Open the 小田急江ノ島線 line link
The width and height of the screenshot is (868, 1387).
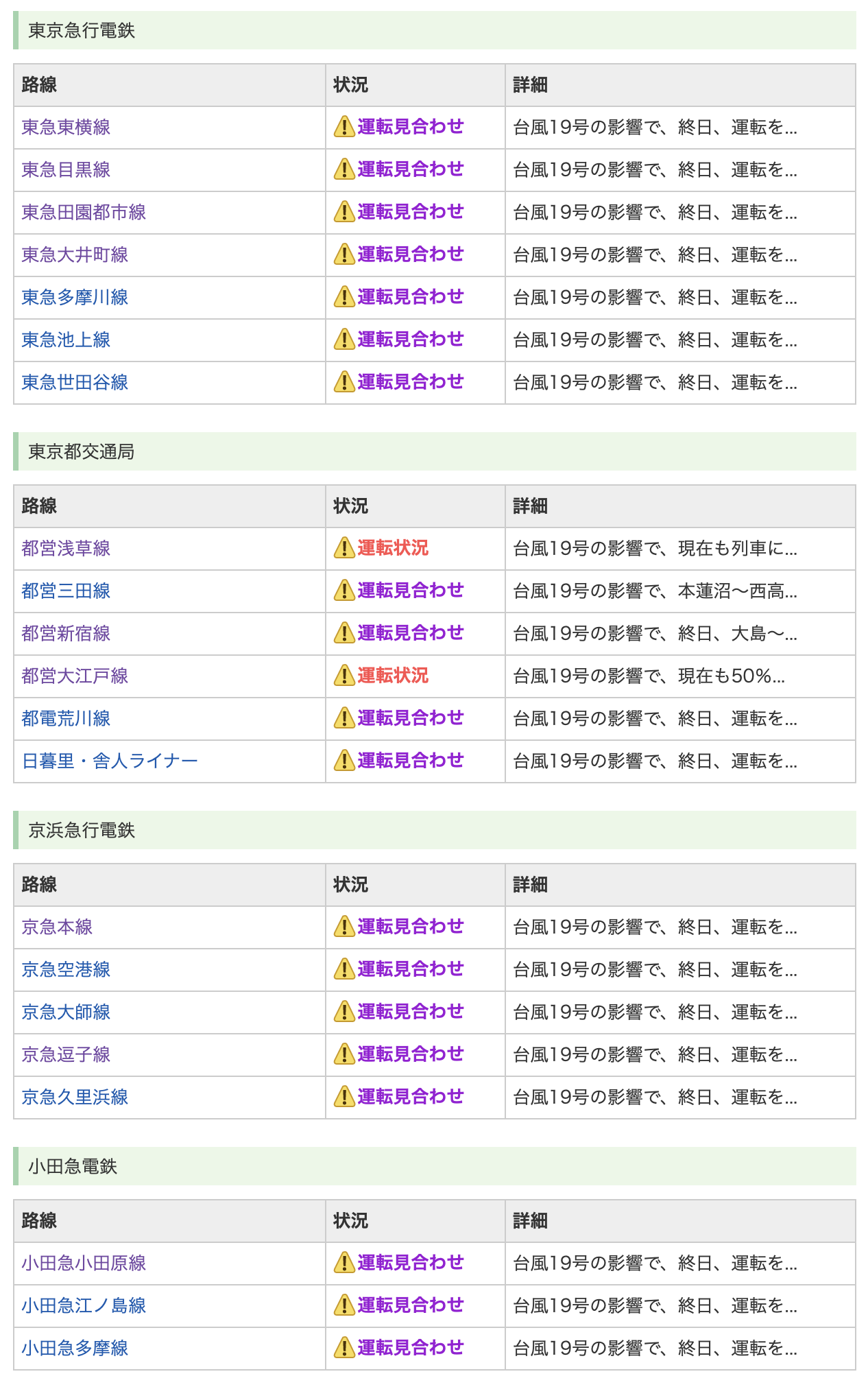click(84, 1306)
